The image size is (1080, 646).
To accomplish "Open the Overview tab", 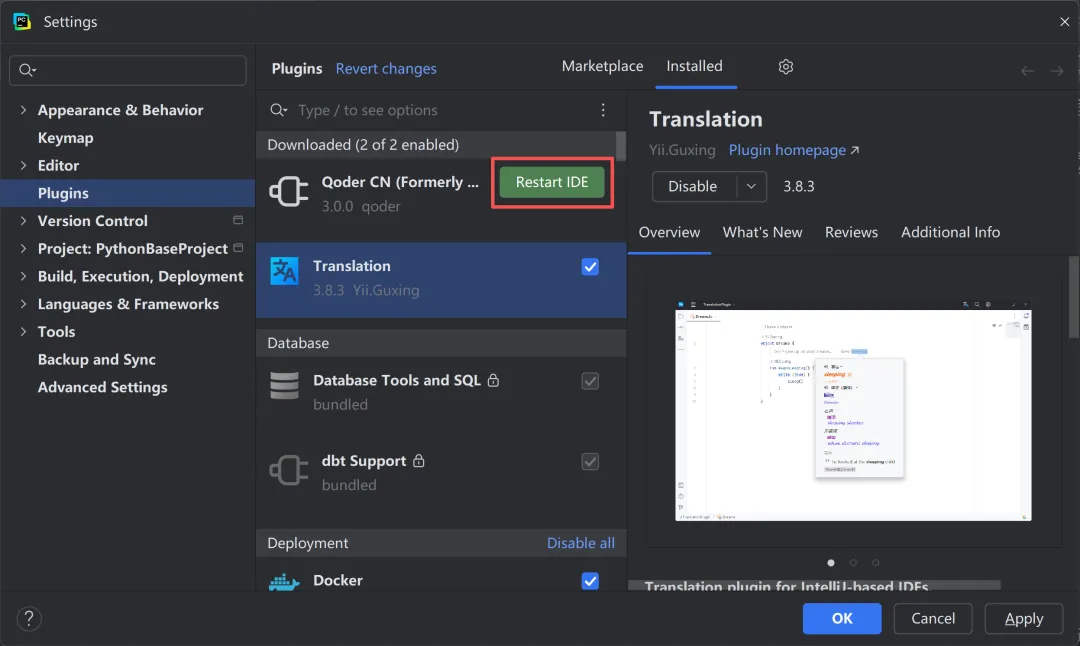I will tap(669, 233).
